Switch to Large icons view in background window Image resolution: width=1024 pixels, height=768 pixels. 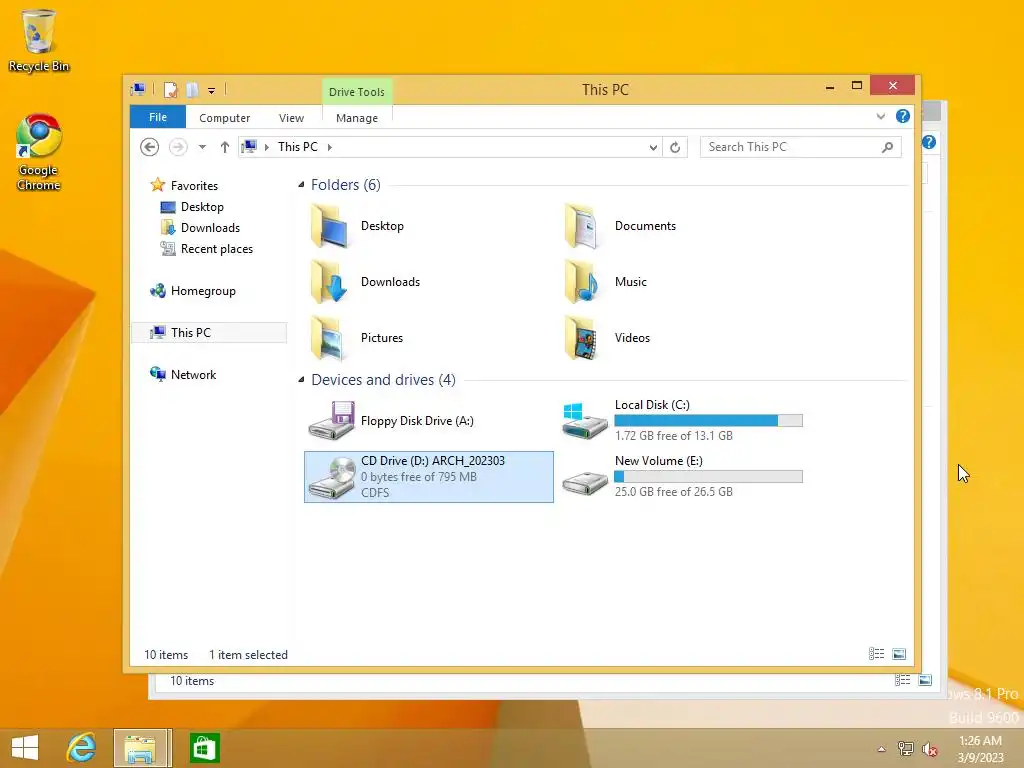pos(925,680)
